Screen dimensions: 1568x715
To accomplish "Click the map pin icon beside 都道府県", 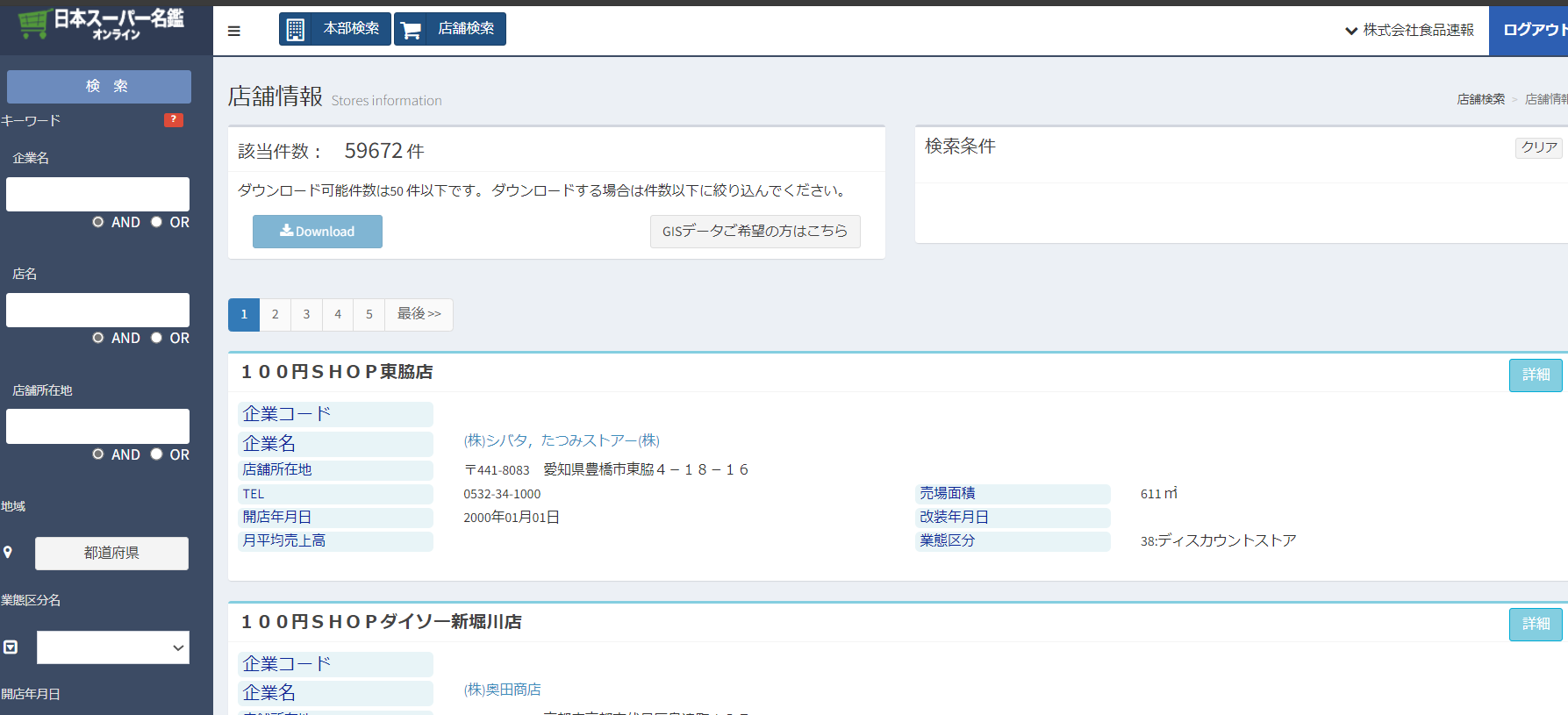I will click(8, 553).
